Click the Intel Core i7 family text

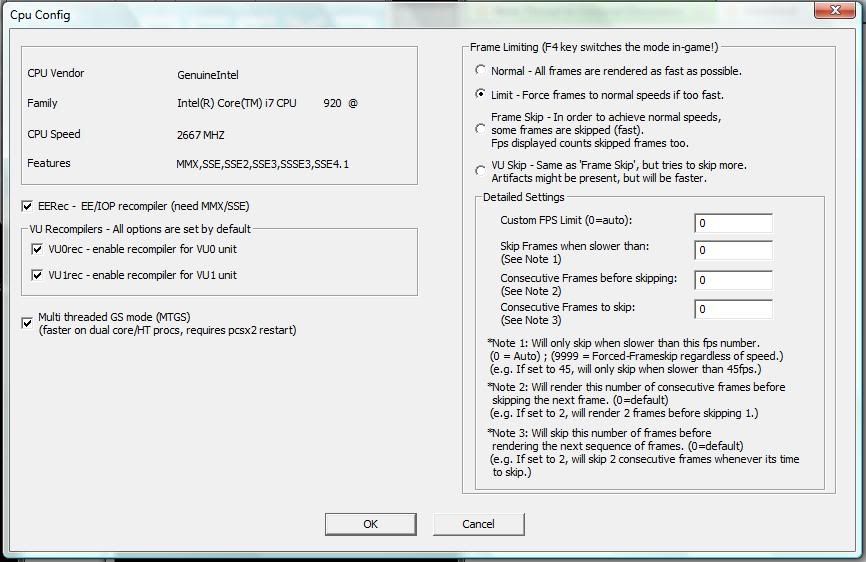(x=236, y=103)
